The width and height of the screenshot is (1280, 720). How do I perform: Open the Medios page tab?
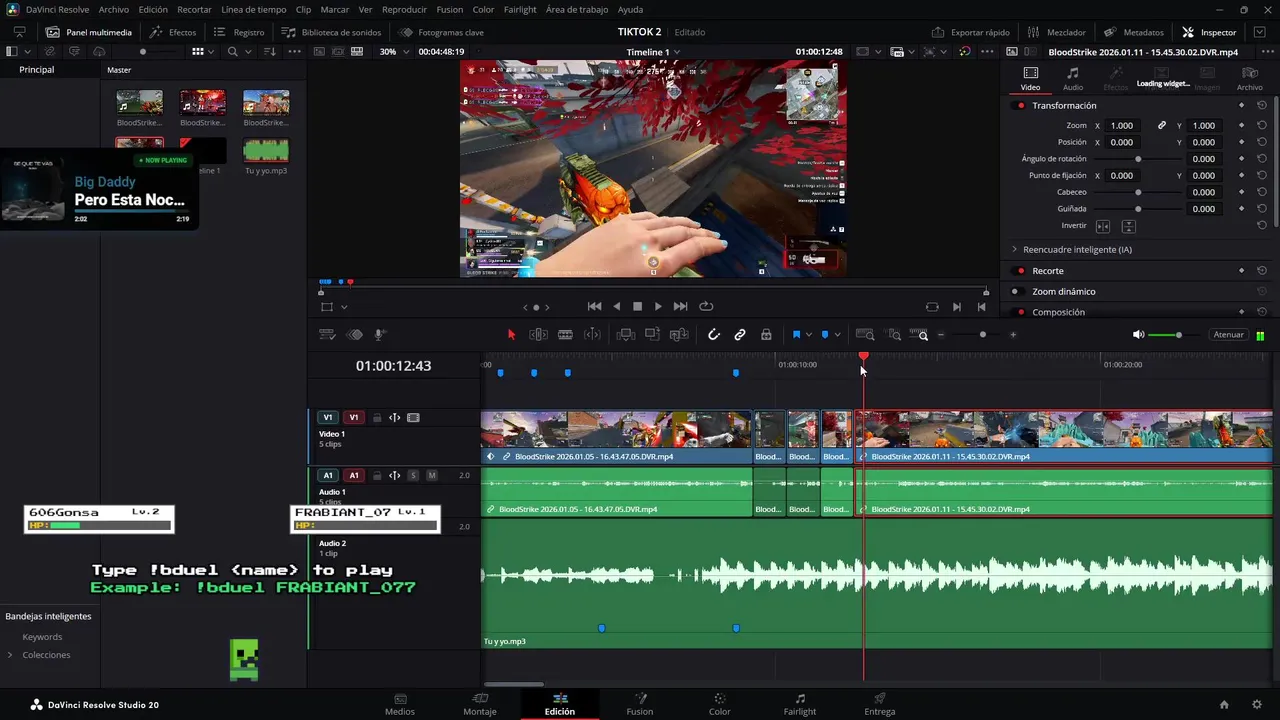[x=400, y=704]
